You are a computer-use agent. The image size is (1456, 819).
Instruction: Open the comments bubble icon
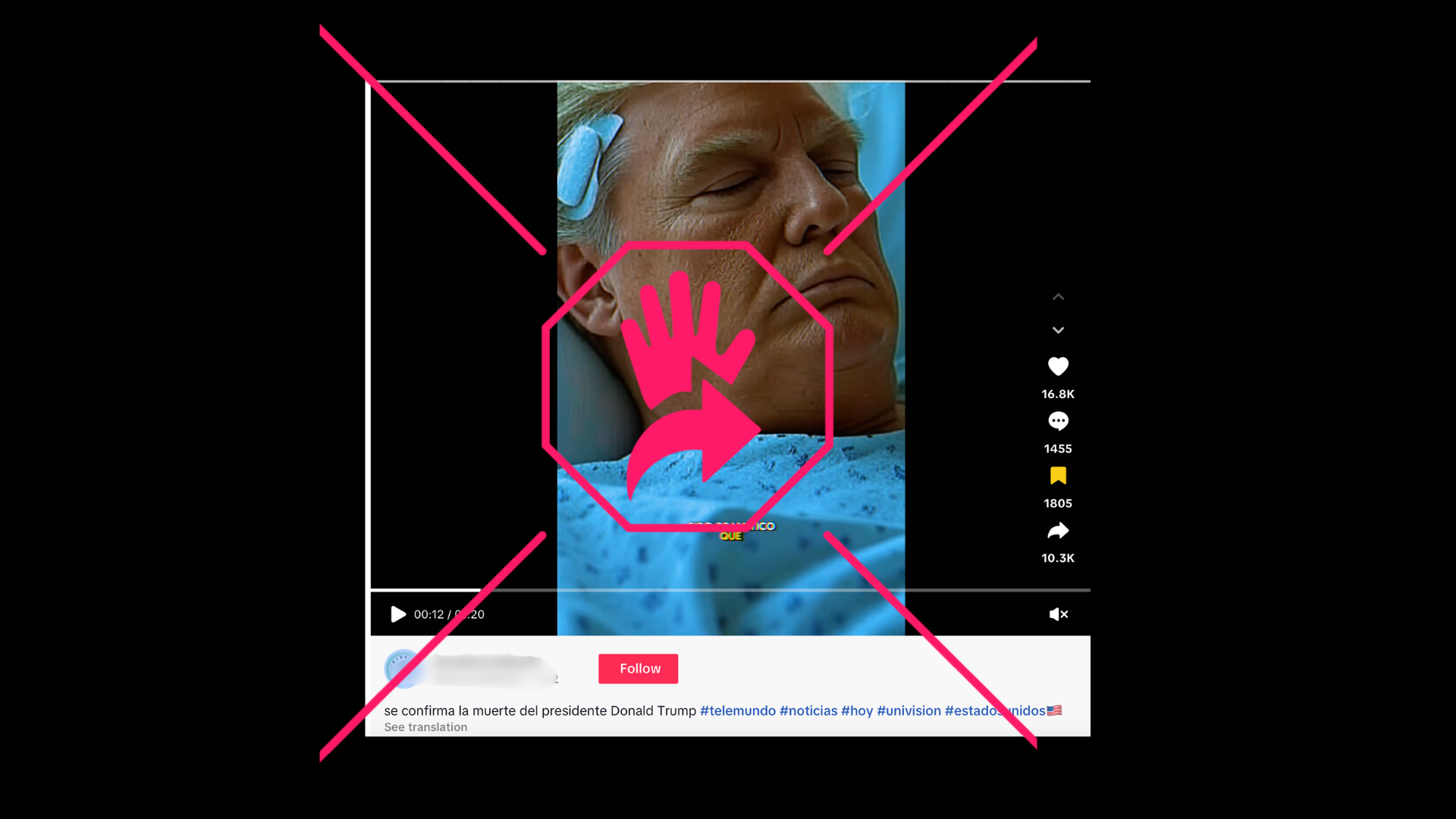[x=1058, y=422]
